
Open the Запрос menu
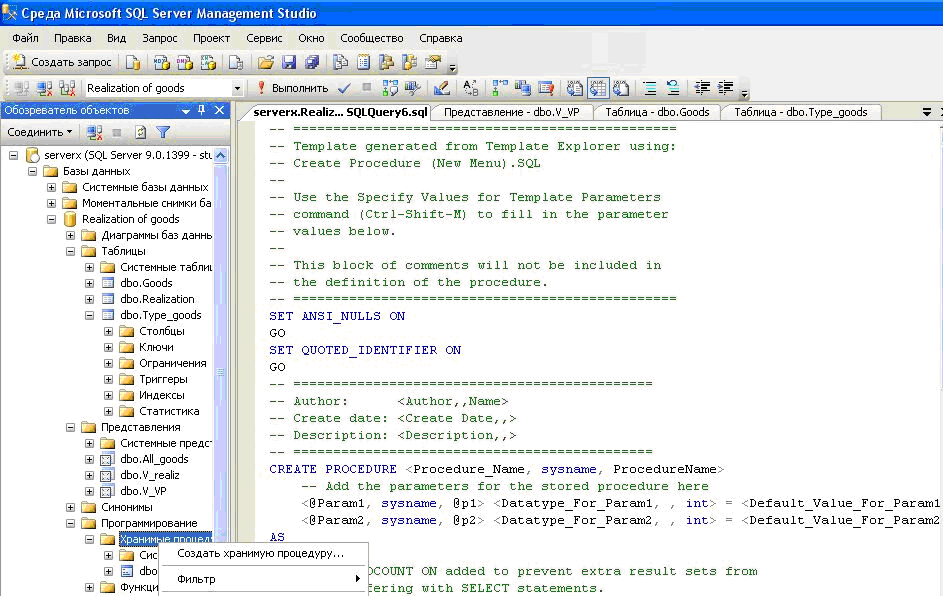[x=159, y=38]
